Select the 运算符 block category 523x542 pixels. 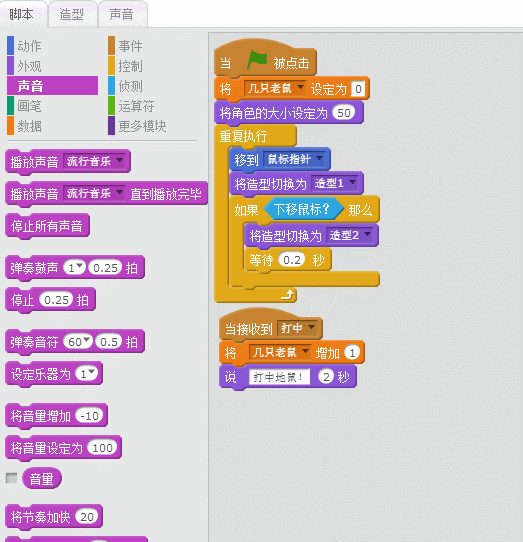(136, 106)
